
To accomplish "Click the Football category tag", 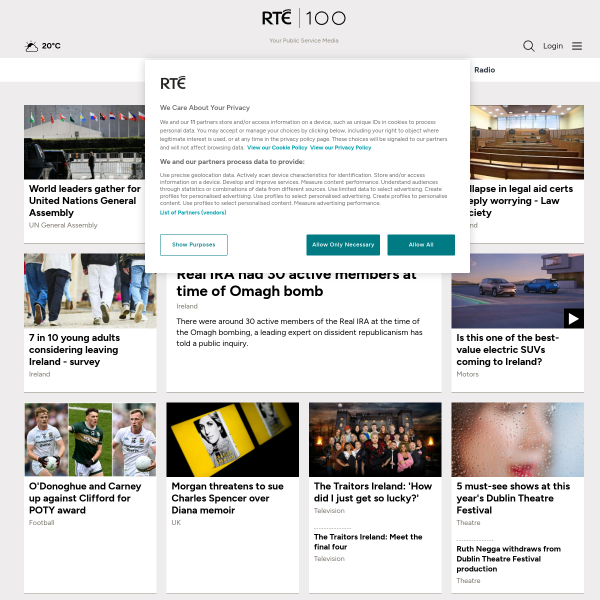I will (41, 523).
